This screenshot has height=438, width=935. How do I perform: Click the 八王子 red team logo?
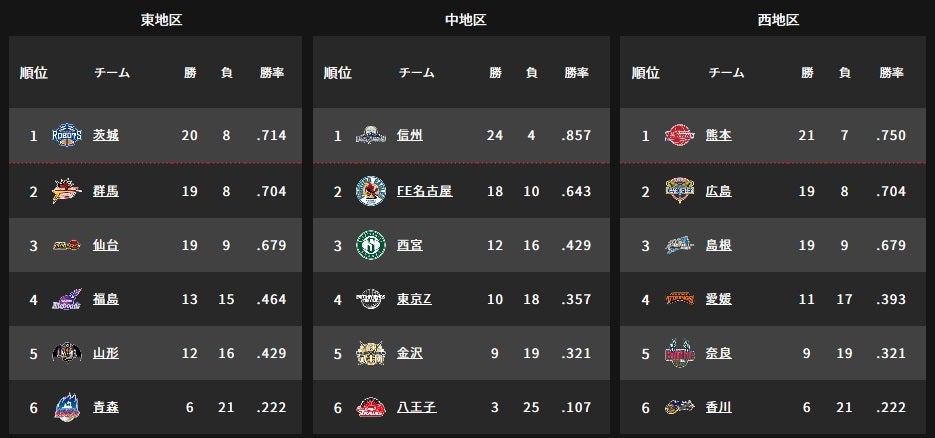pos(371,407)
